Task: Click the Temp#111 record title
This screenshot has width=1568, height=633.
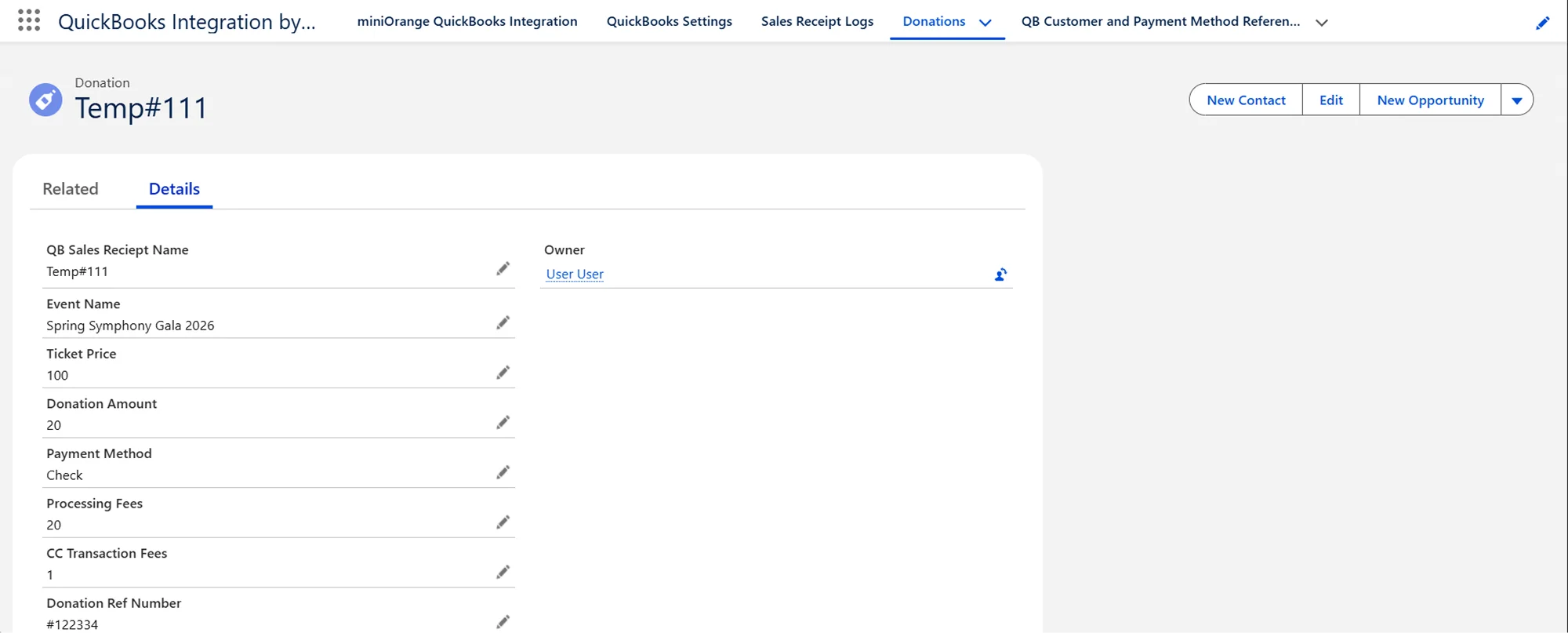Action: (141, 107)
